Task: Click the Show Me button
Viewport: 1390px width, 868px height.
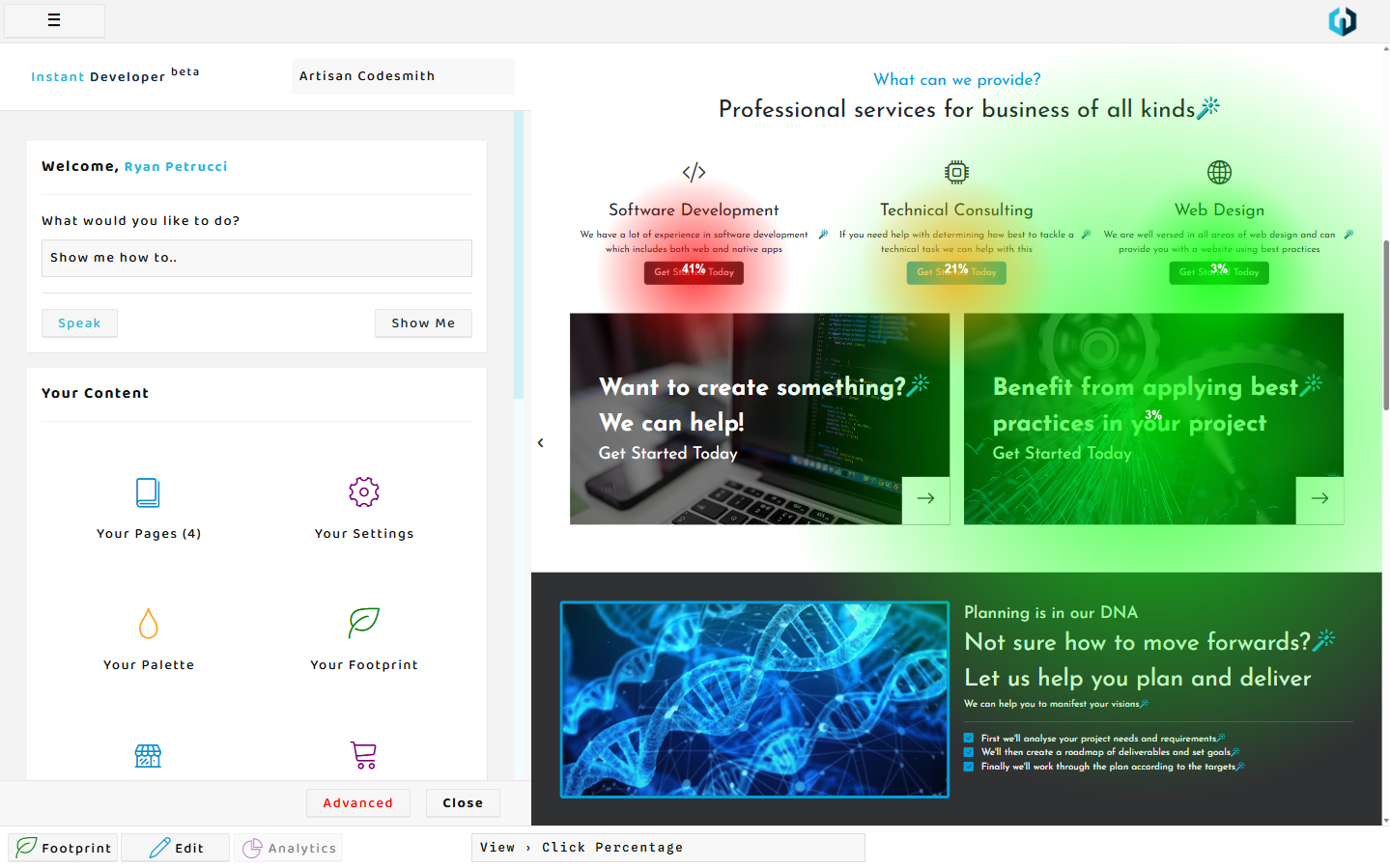Action: 423,323
